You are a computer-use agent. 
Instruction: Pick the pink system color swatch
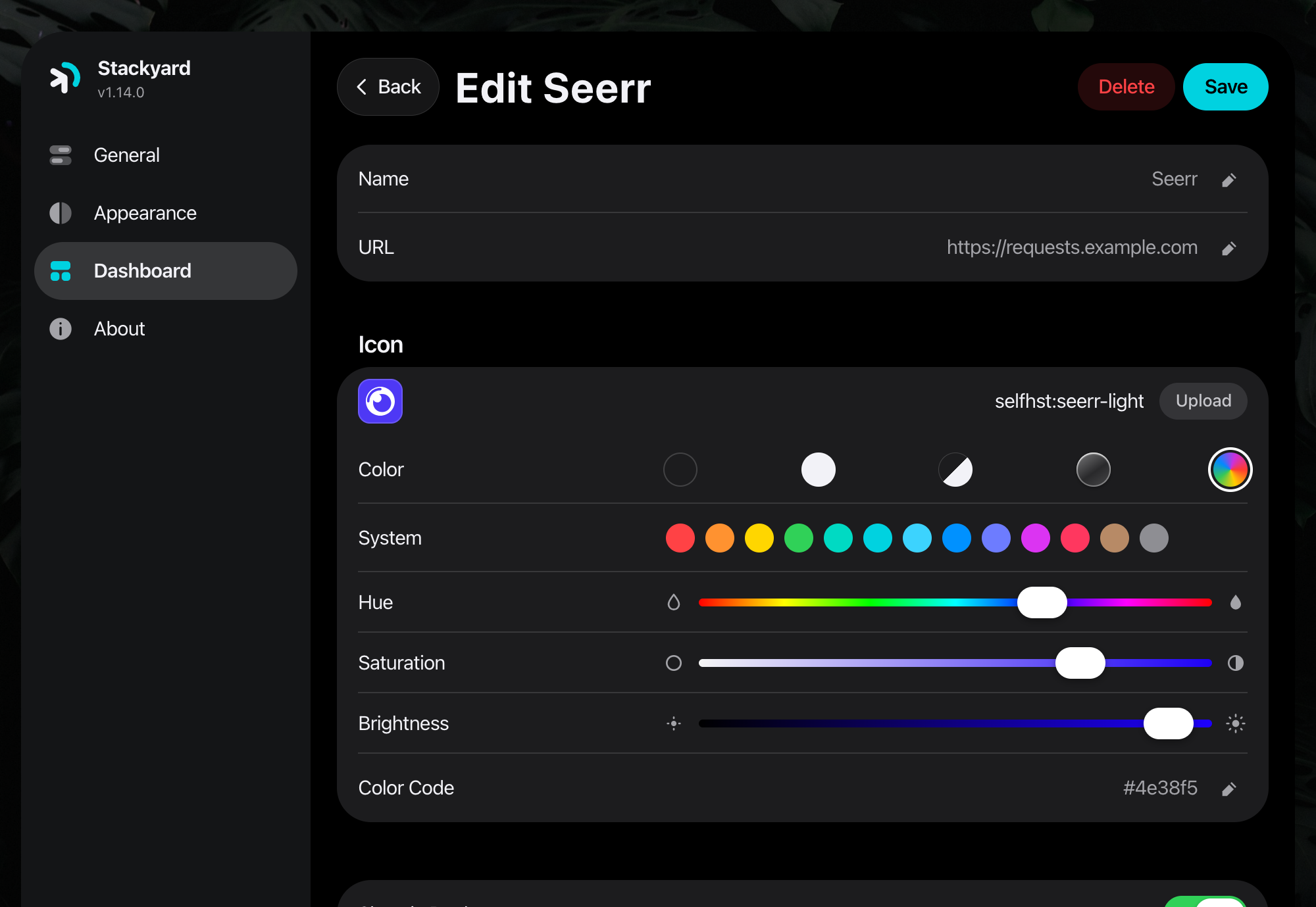click(x=1075, y=538)
